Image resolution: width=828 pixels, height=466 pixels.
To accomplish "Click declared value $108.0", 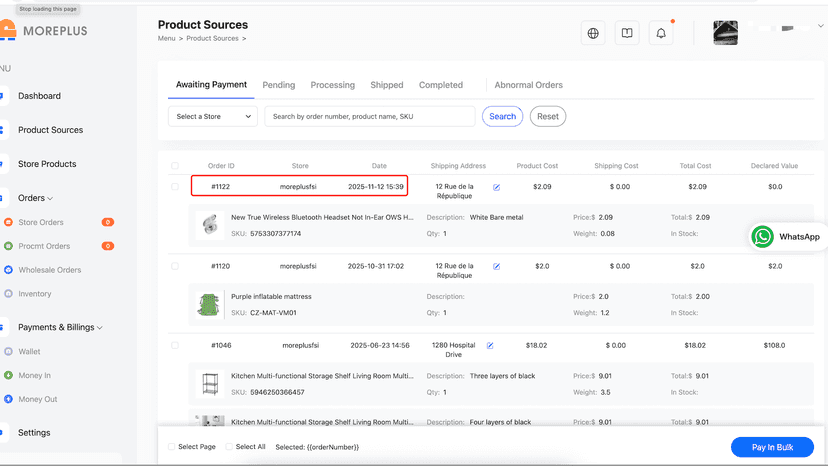I will point(774,346).
